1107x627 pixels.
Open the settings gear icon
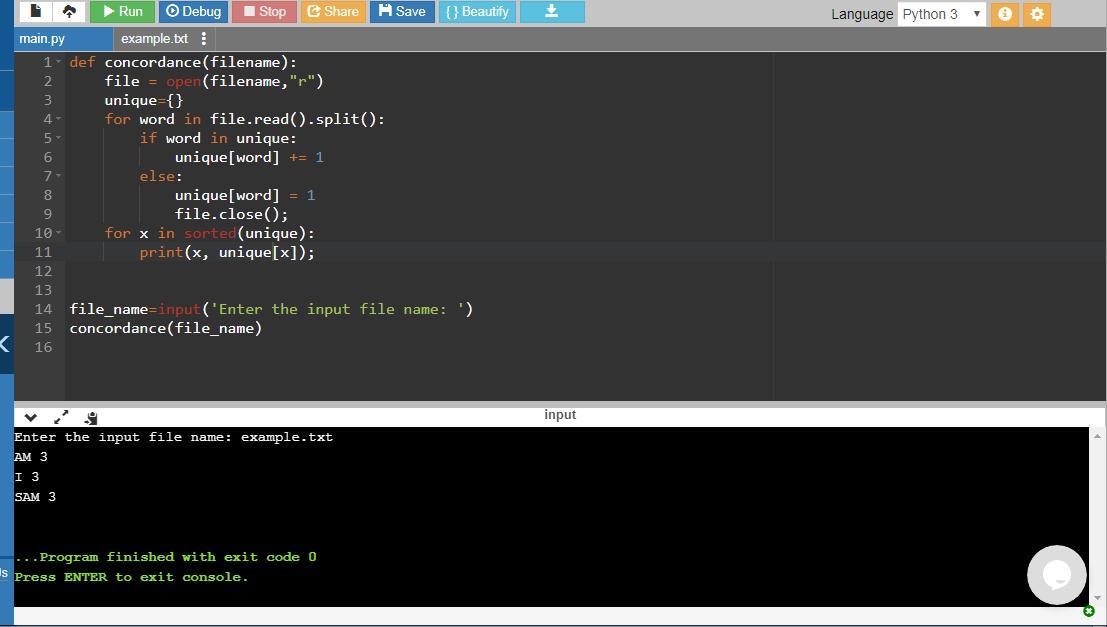1037,14
